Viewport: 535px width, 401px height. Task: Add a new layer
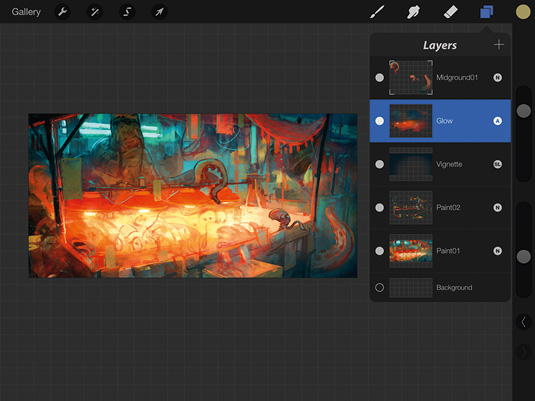click(498, 45)
